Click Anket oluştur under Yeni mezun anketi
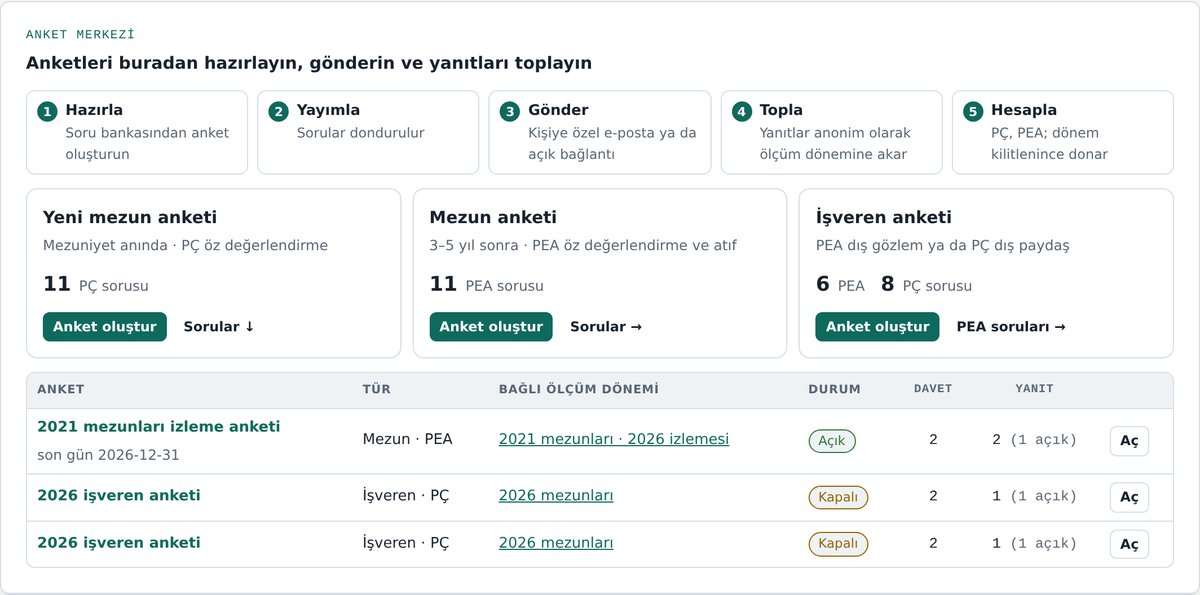This screenshot has height=595, width=1200. point(105,327)
